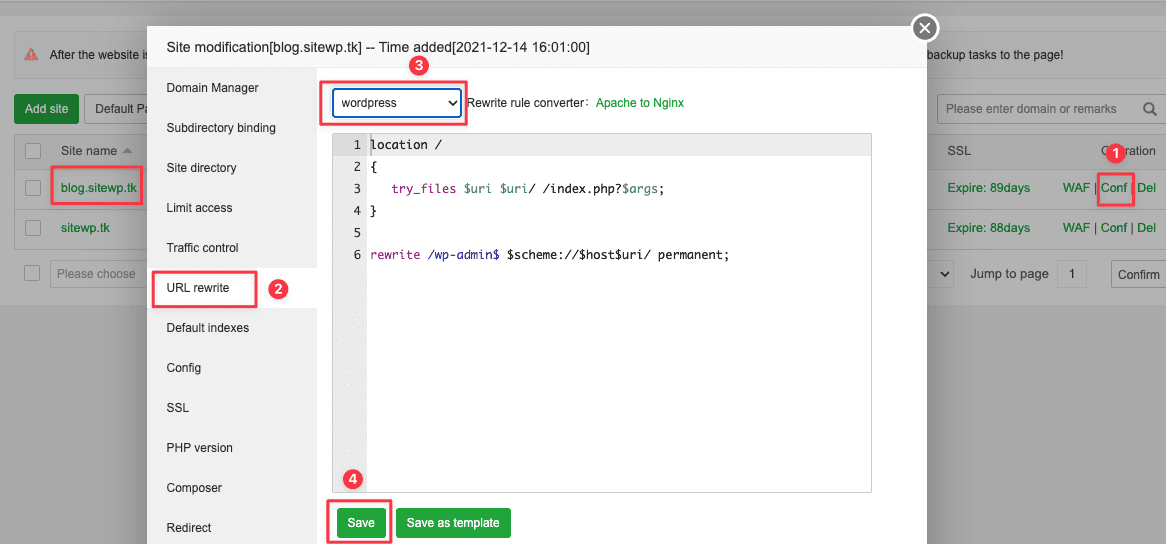Click Expire: 89days SSL link
1166x544 pixels.
[x=988, y=188]
